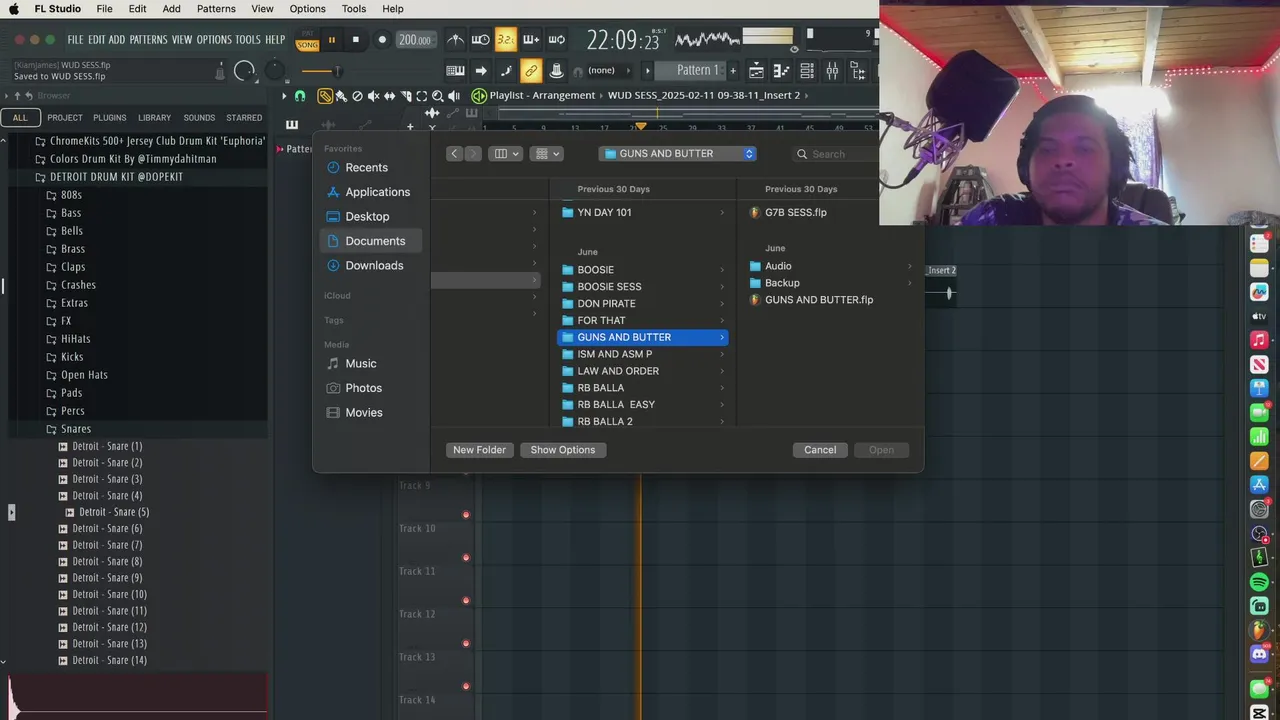Click the New Folder button
The width and height of the screenshot is (1280, 720).
point(479,450)
